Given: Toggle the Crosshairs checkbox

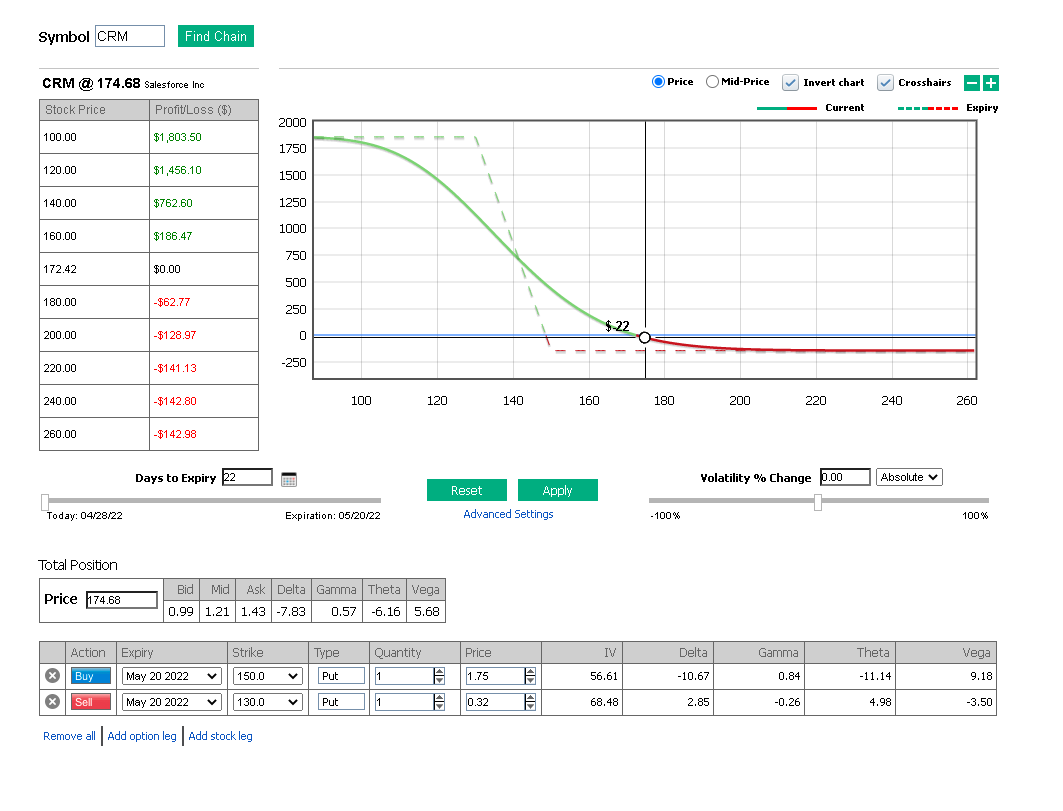Looking at the screenshot, I should coord(885,83).
